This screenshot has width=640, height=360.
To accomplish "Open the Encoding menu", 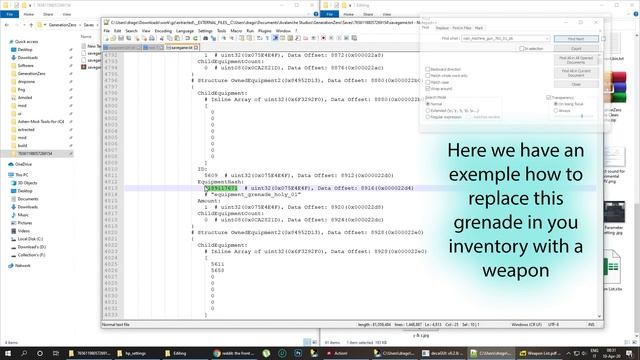I will 163,31.
